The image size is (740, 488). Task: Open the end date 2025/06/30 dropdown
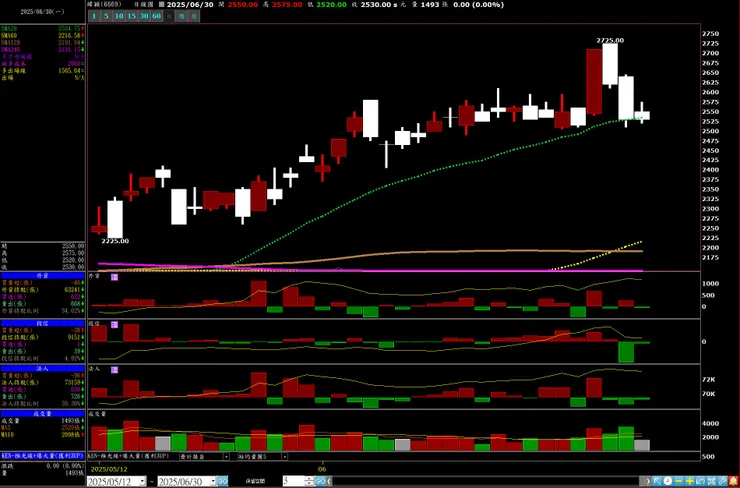[x=213, y=481]
